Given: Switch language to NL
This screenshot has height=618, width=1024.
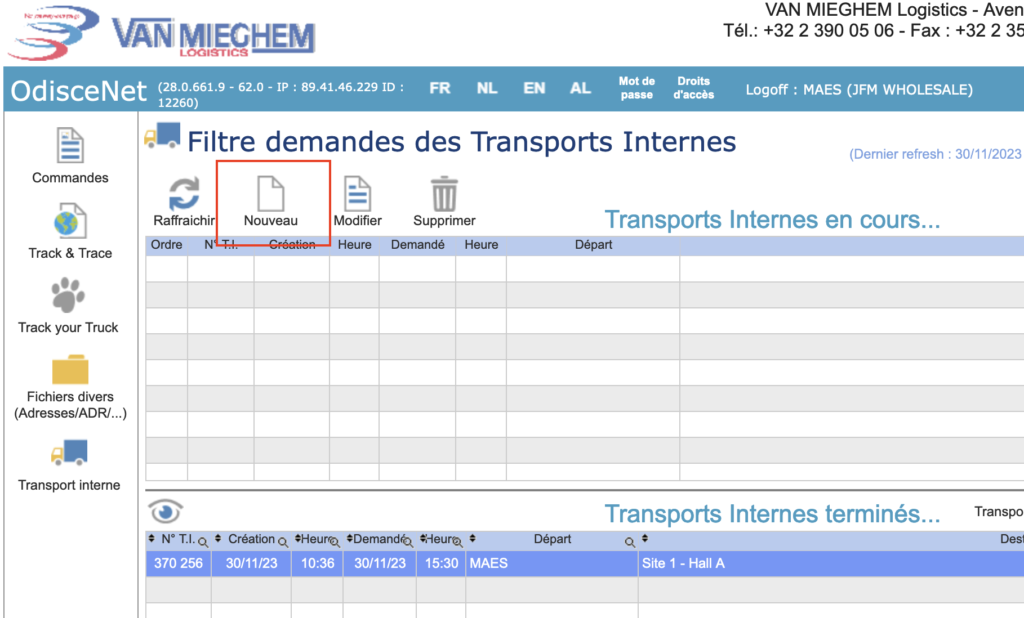Looking at the screenshot, I should point(487,88).
